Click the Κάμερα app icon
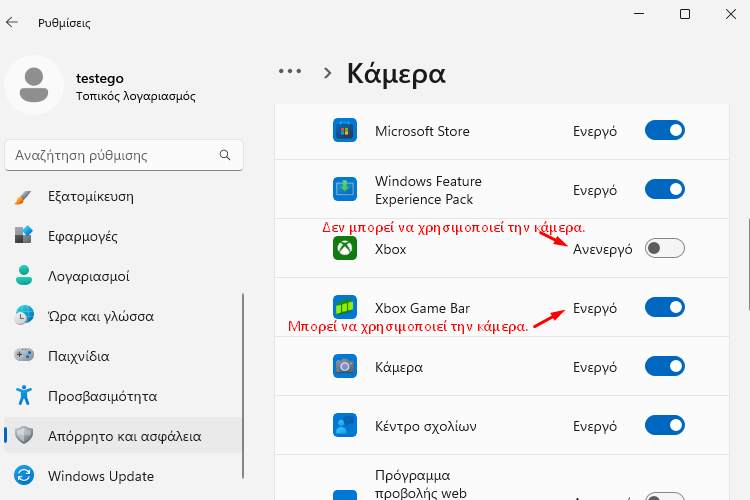Image resolution: width=750 pixels, height=500 pixels. 345,367
